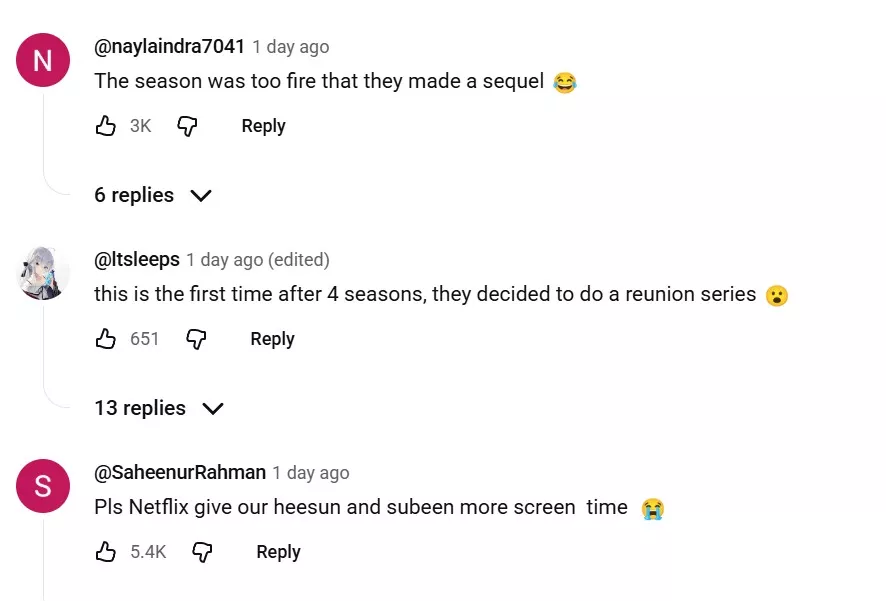Dislike the comment by @SaheenurRahman
This screenshot has width=886, height=601.
[202, 552]
